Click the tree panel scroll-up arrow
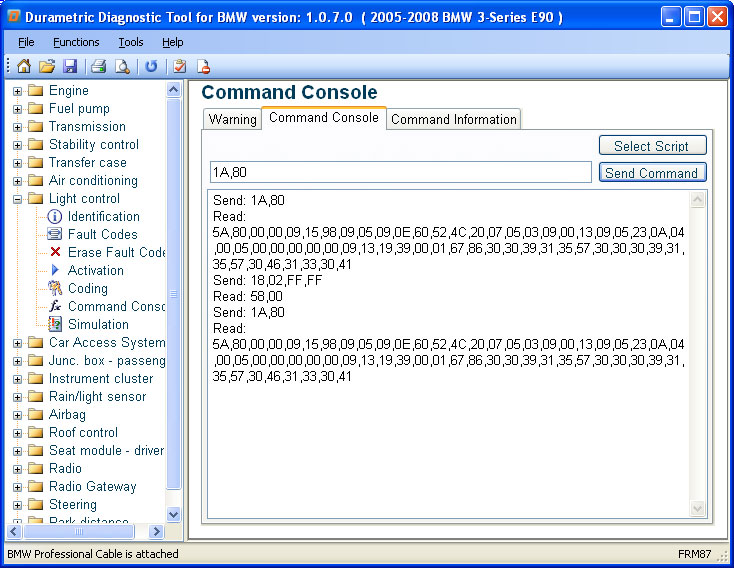Image resolution: width=734 pixels, height=568 pixels. pos(174,89)
